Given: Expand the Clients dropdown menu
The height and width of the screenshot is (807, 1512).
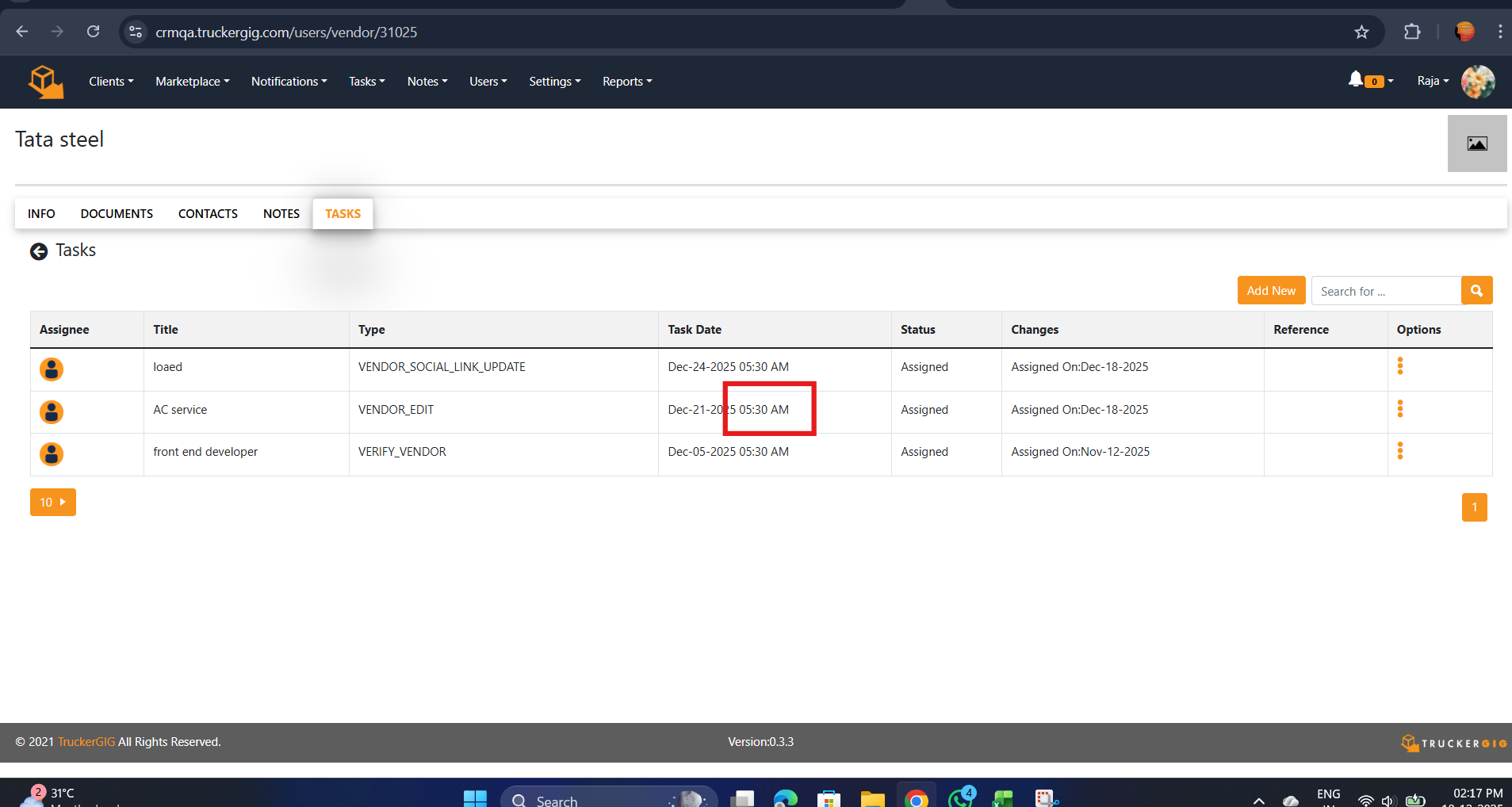Looking at the screenshot, I should point(111,82).
